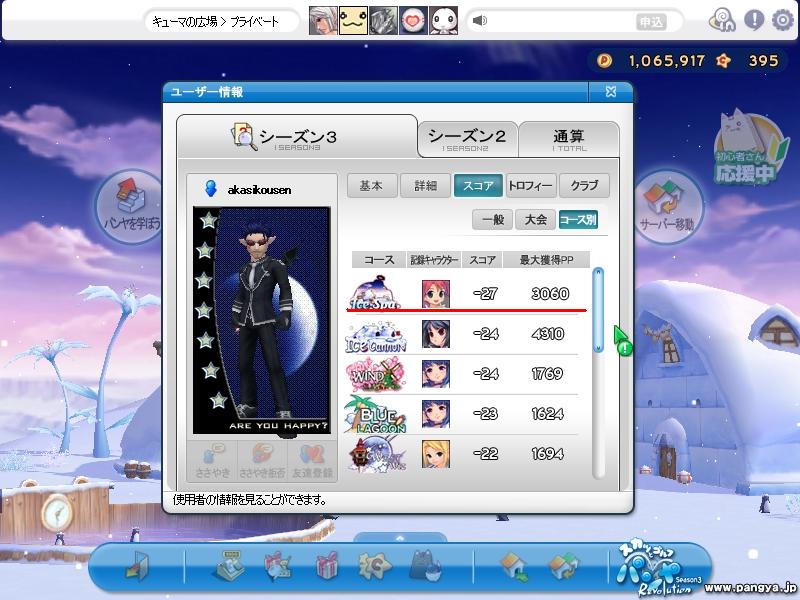Image resolution: width=800 pixels, height=600 pixels.
Task: Close the ユーザー情報 window
Action: 611,92
